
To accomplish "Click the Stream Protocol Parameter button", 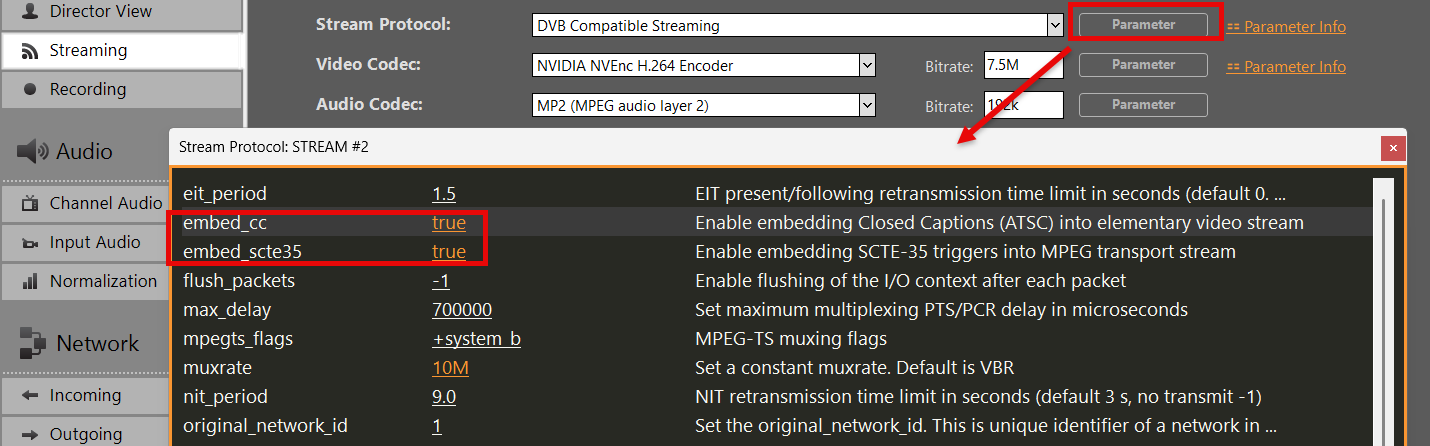I will coord(1143,24).
